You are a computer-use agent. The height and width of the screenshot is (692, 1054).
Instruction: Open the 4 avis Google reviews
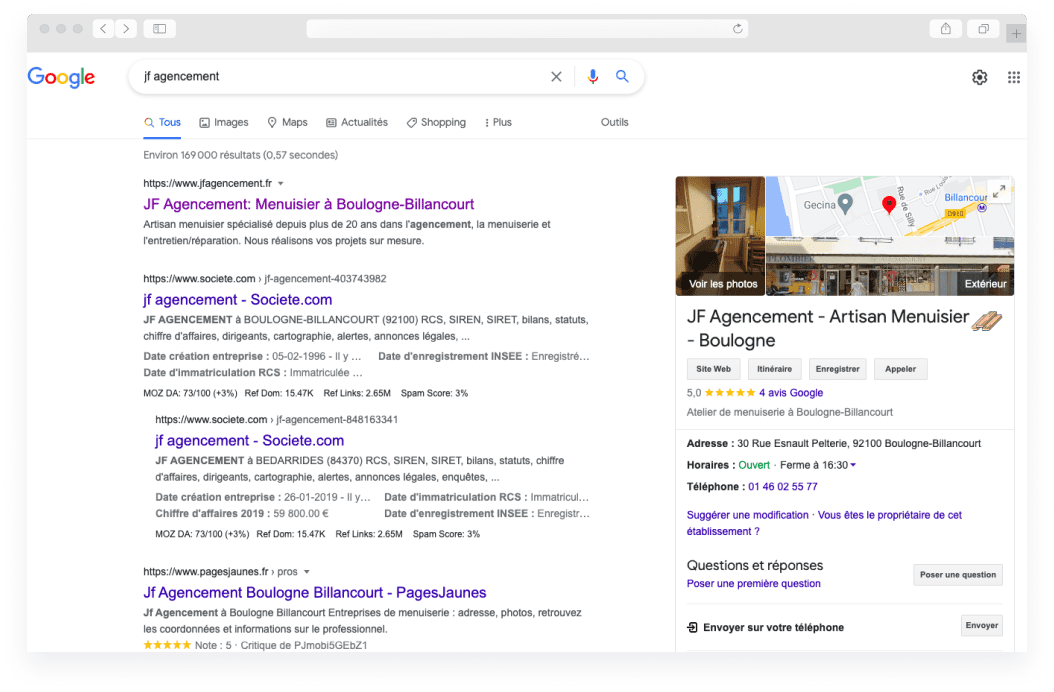click(790, 393)
